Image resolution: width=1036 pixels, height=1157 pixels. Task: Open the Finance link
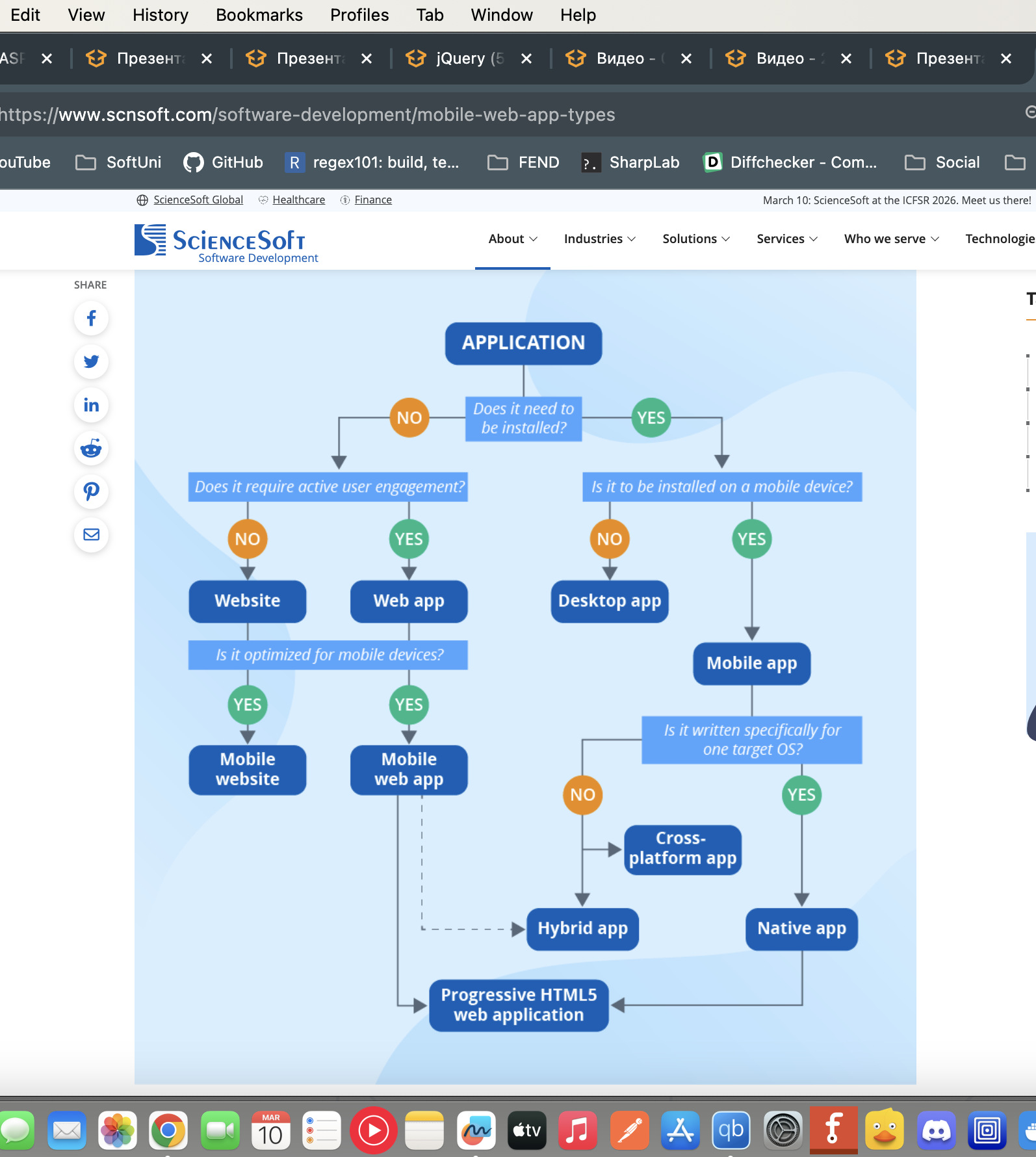(x=373, y=200)
